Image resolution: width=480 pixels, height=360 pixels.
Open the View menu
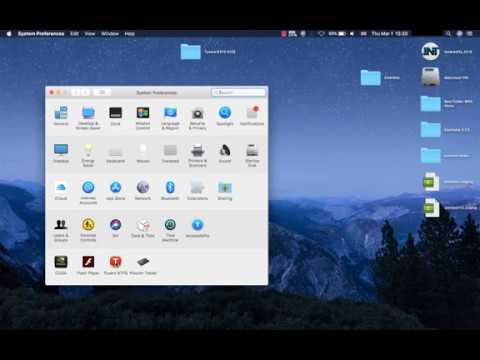pyautogui.click(x=90, y=34)
